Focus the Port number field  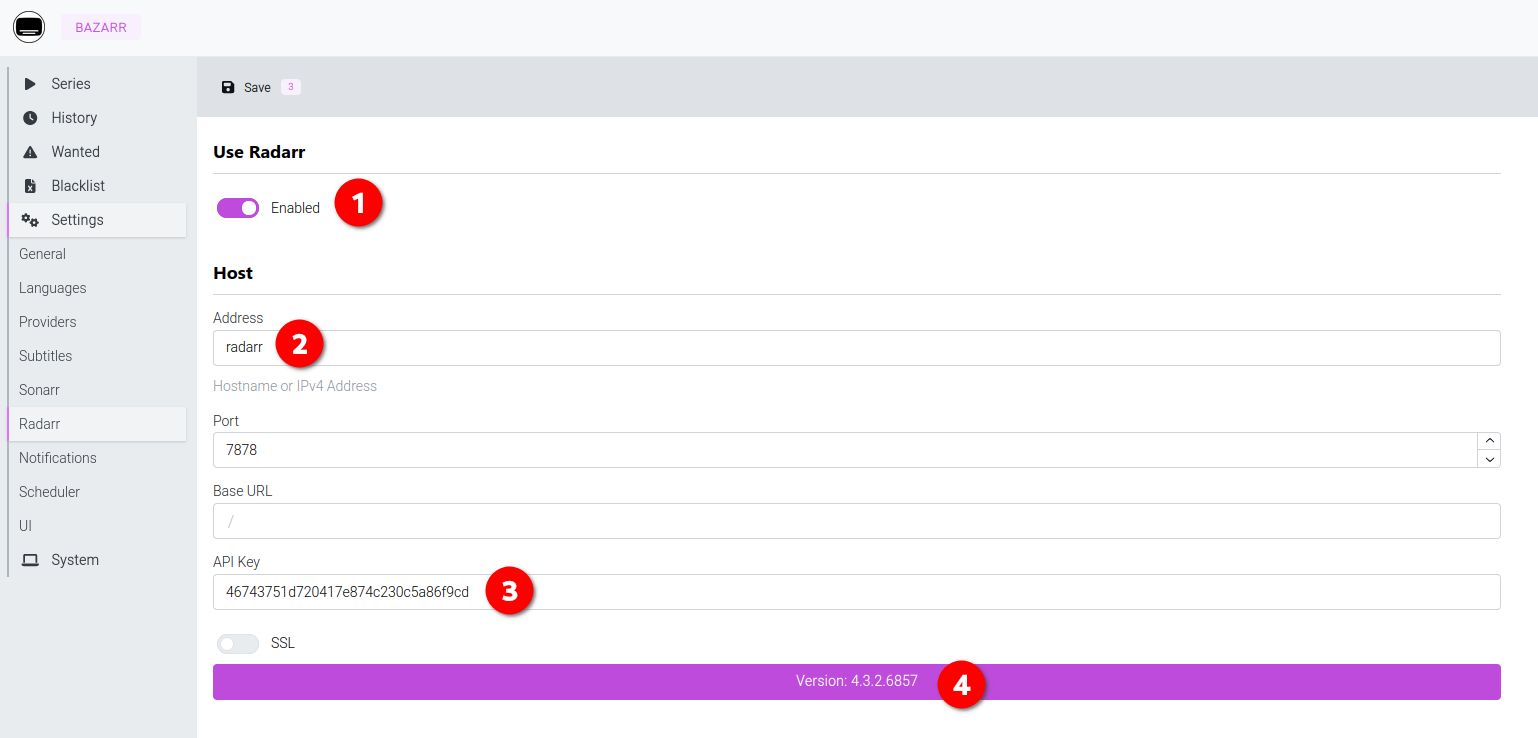click(x=845, y=450)
